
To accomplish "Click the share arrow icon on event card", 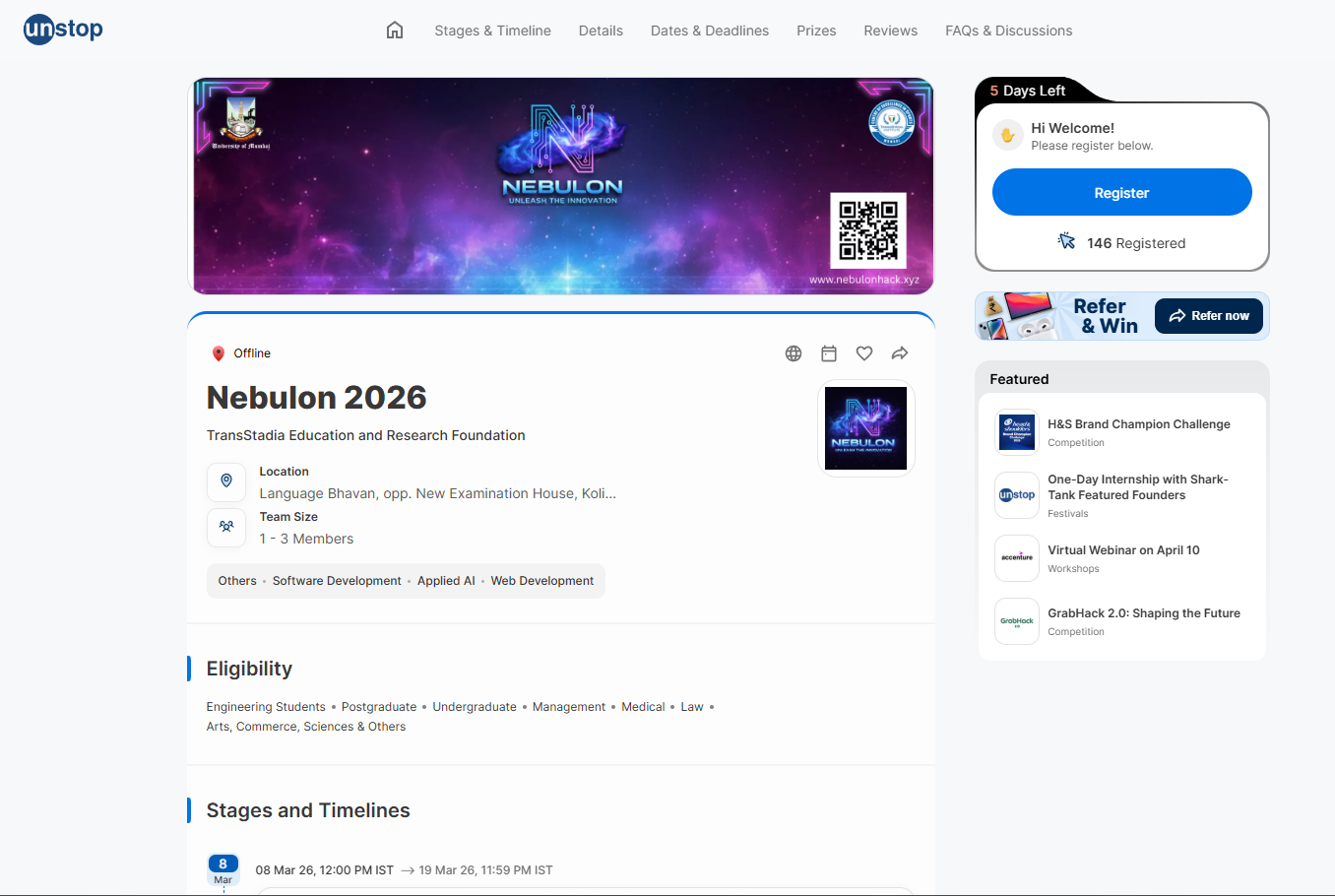I will (x=899, y=352).
